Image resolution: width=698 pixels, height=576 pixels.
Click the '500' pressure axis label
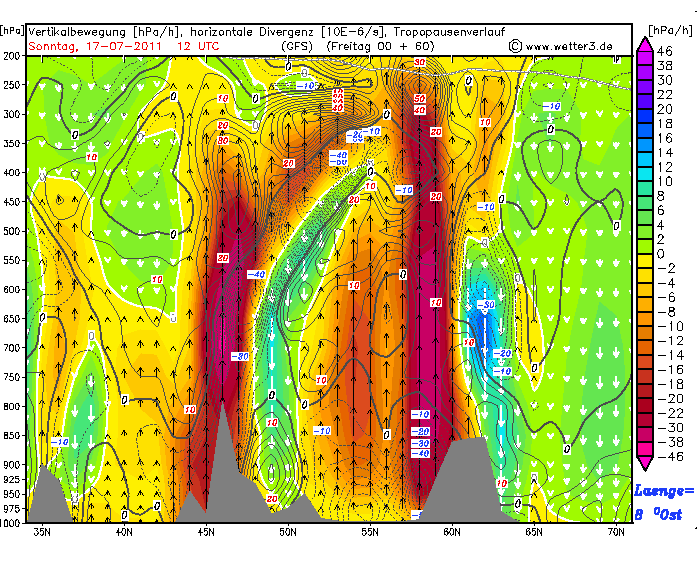pos(12,231)
